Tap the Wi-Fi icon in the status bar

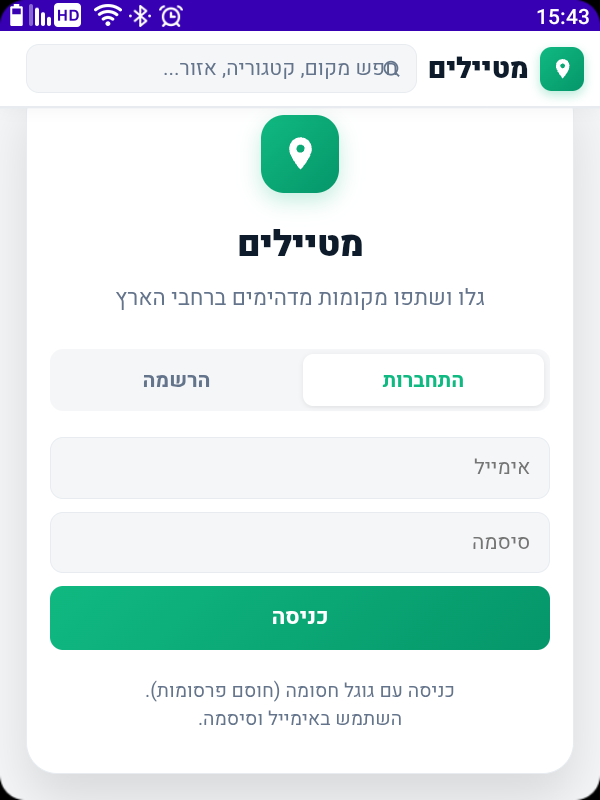108,14
